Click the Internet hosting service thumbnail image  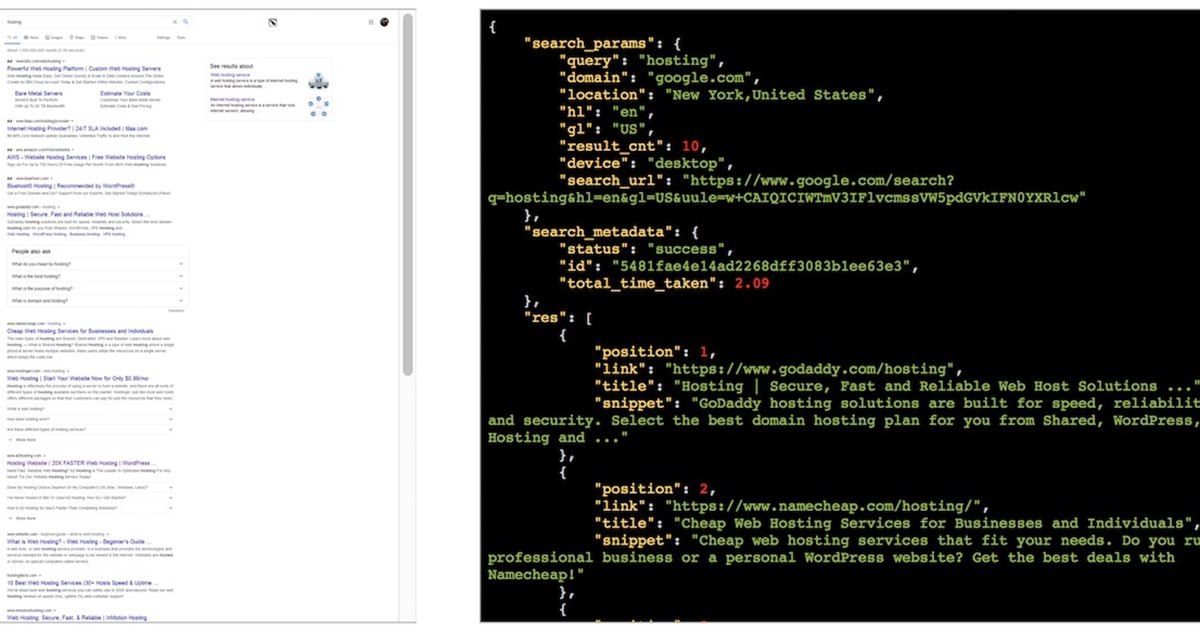[320, 104]
